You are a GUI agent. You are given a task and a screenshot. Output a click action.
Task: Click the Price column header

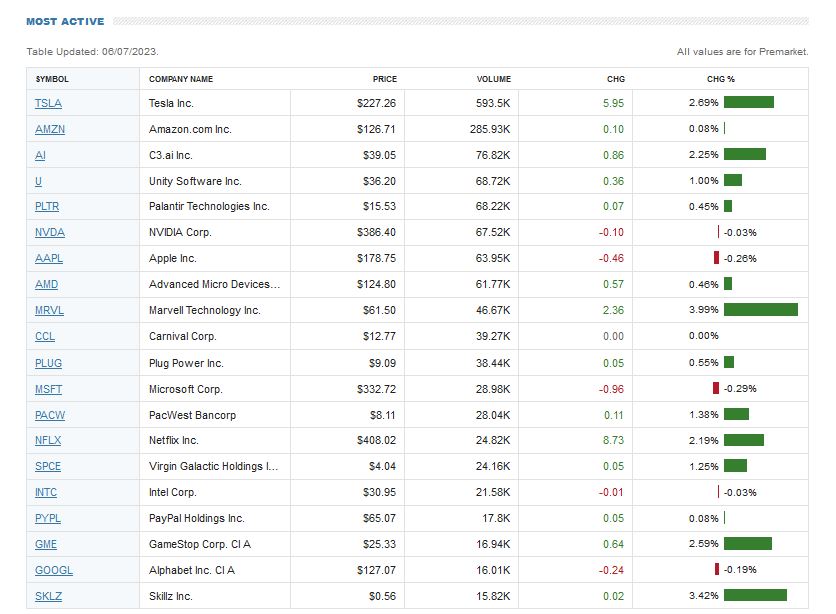[x=385, y=79]
